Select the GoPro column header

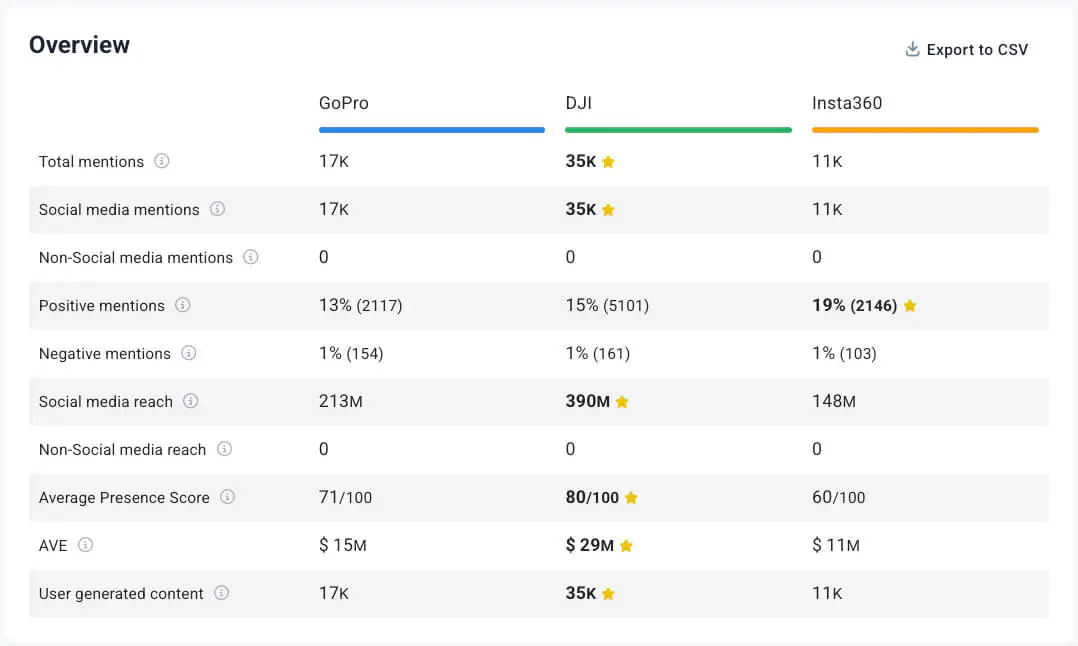coord(344,103)
